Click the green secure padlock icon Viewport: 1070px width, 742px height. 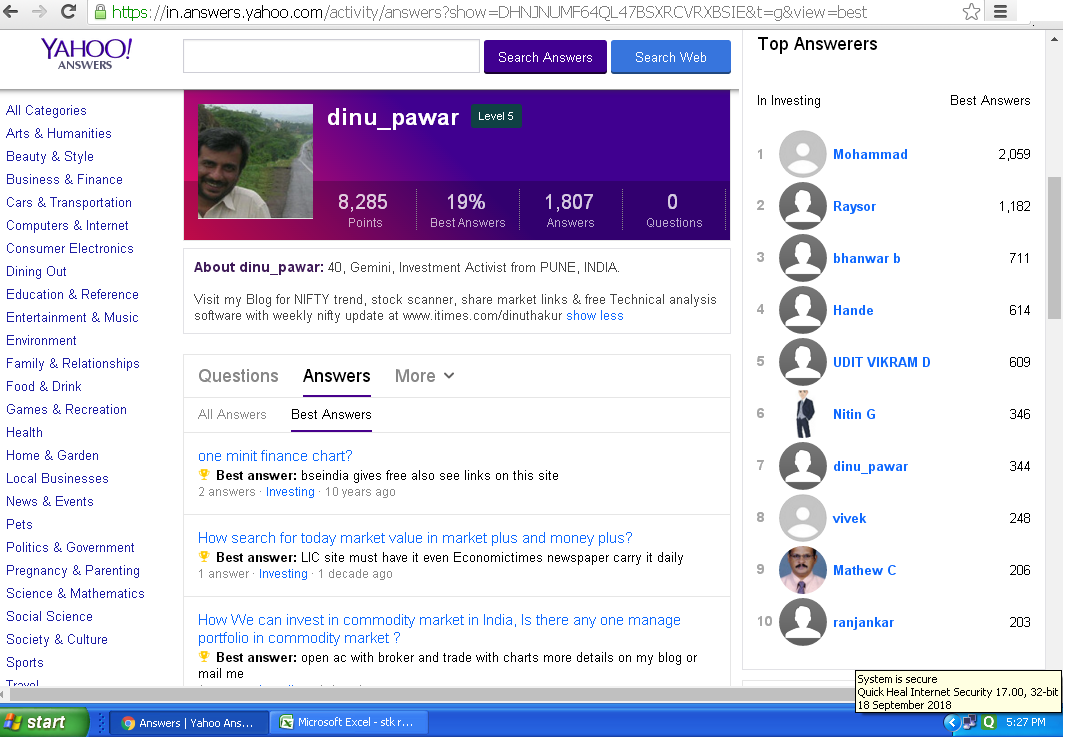100,12
